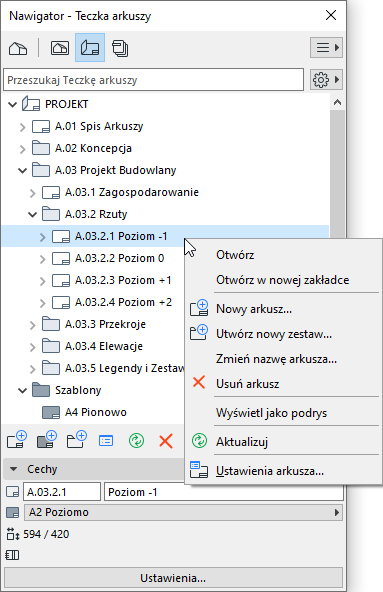Image resolution: width=383 pixels, height=592 pixels.
Task: Switch to Project Map navigator view
Action: click(18, 48)
